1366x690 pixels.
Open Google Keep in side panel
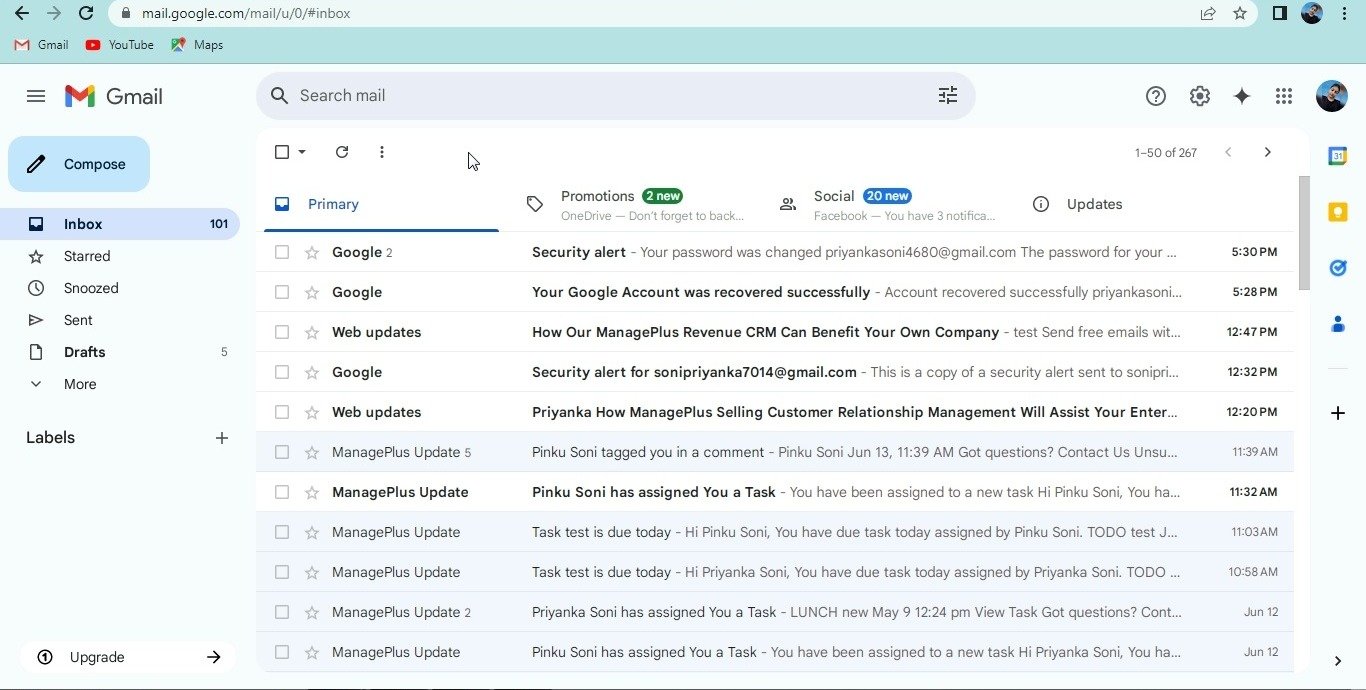coord(1337,212)
